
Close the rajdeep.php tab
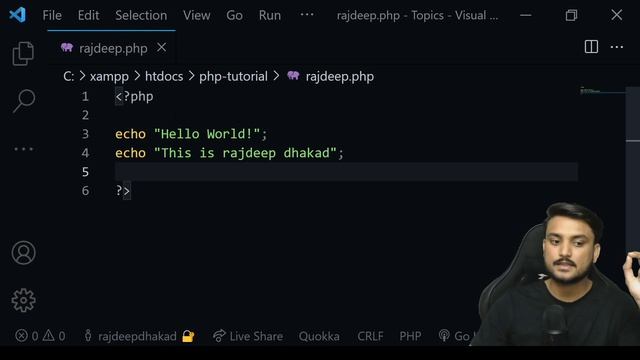click(x=162, y=48)
